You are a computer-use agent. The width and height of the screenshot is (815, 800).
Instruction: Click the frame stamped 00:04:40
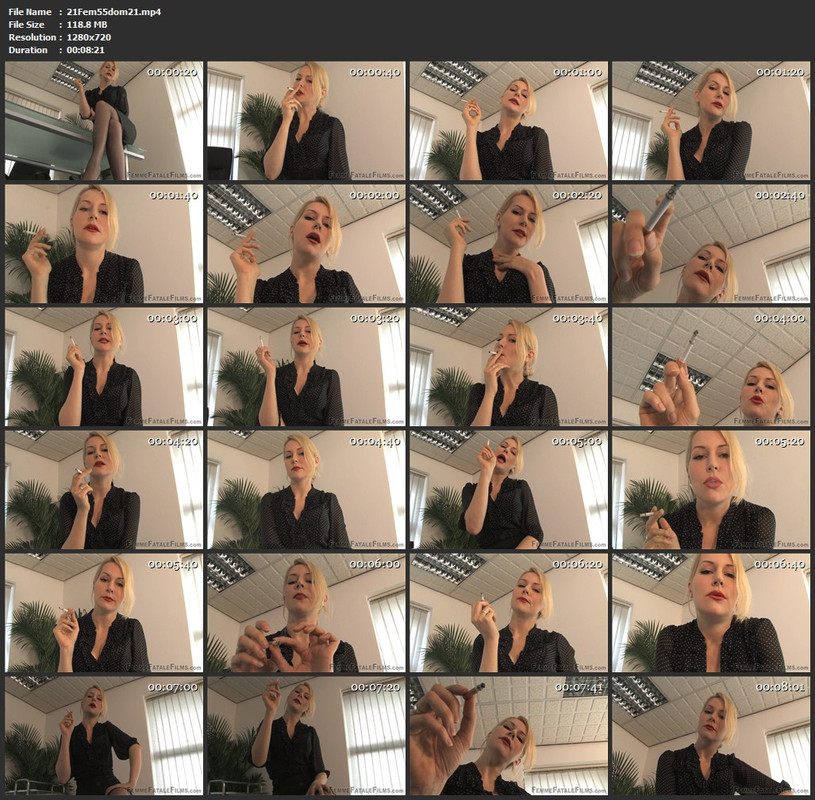306,490
